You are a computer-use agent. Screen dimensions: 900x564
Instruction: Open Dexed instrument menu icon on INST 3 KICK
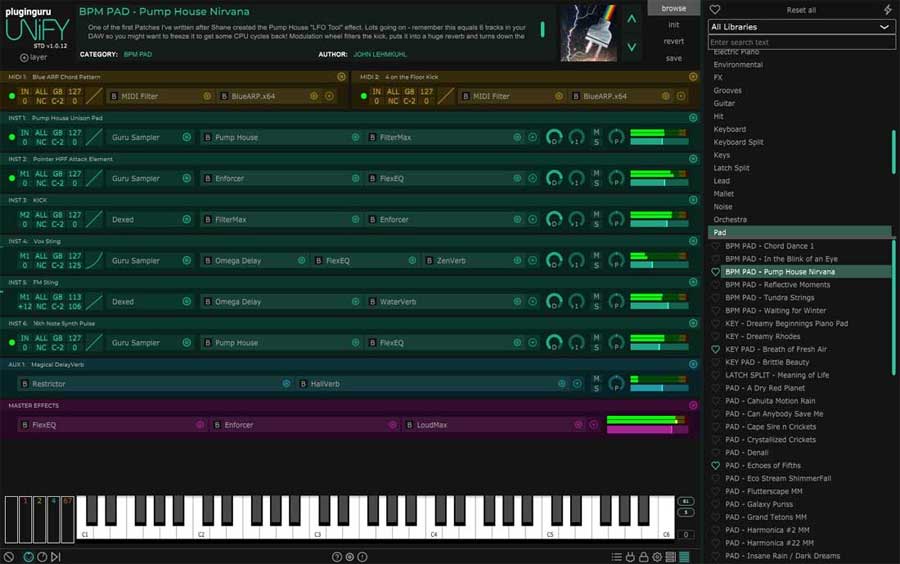click(187, 219)
